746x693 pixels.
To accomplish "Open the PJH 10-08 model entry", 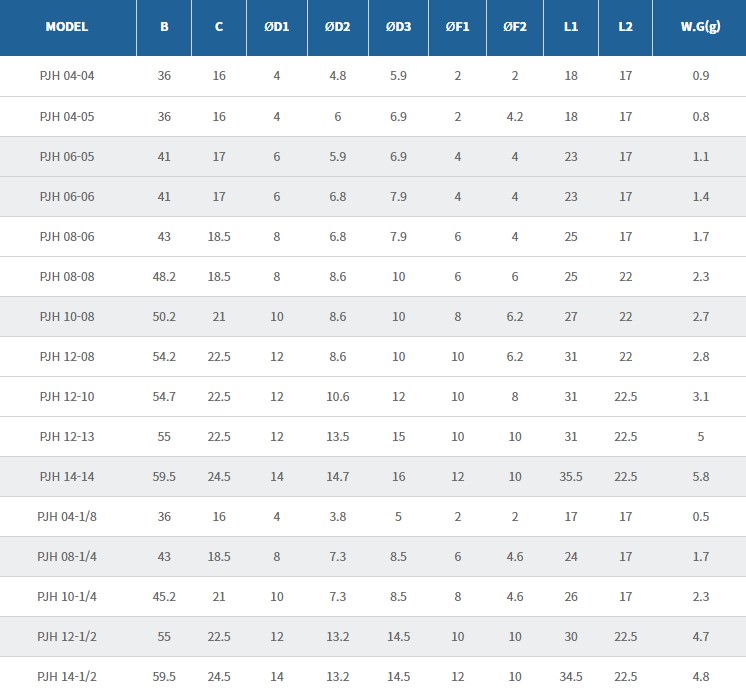I will 67,317.
